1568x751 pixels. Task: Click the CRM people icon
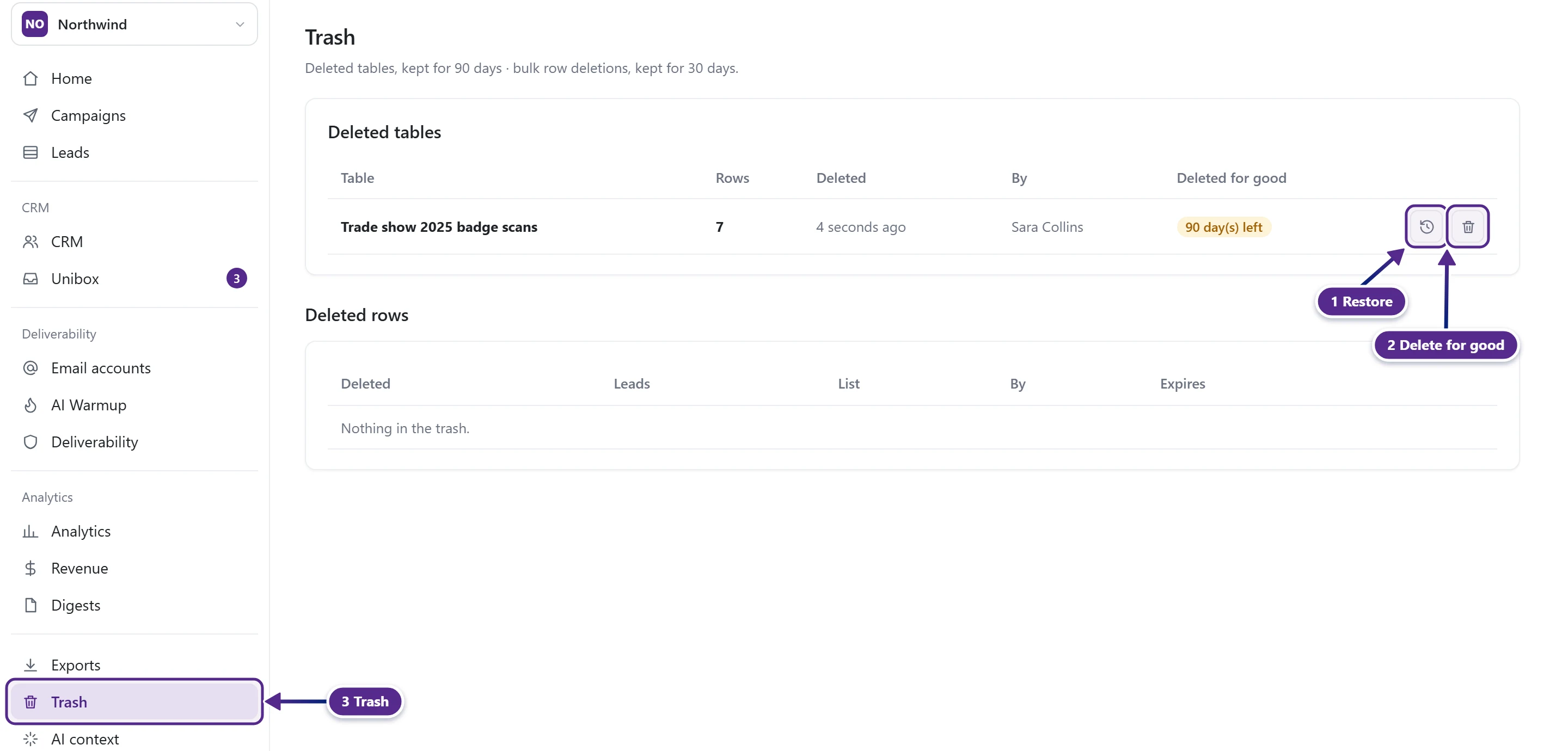(x=30, y=242)
